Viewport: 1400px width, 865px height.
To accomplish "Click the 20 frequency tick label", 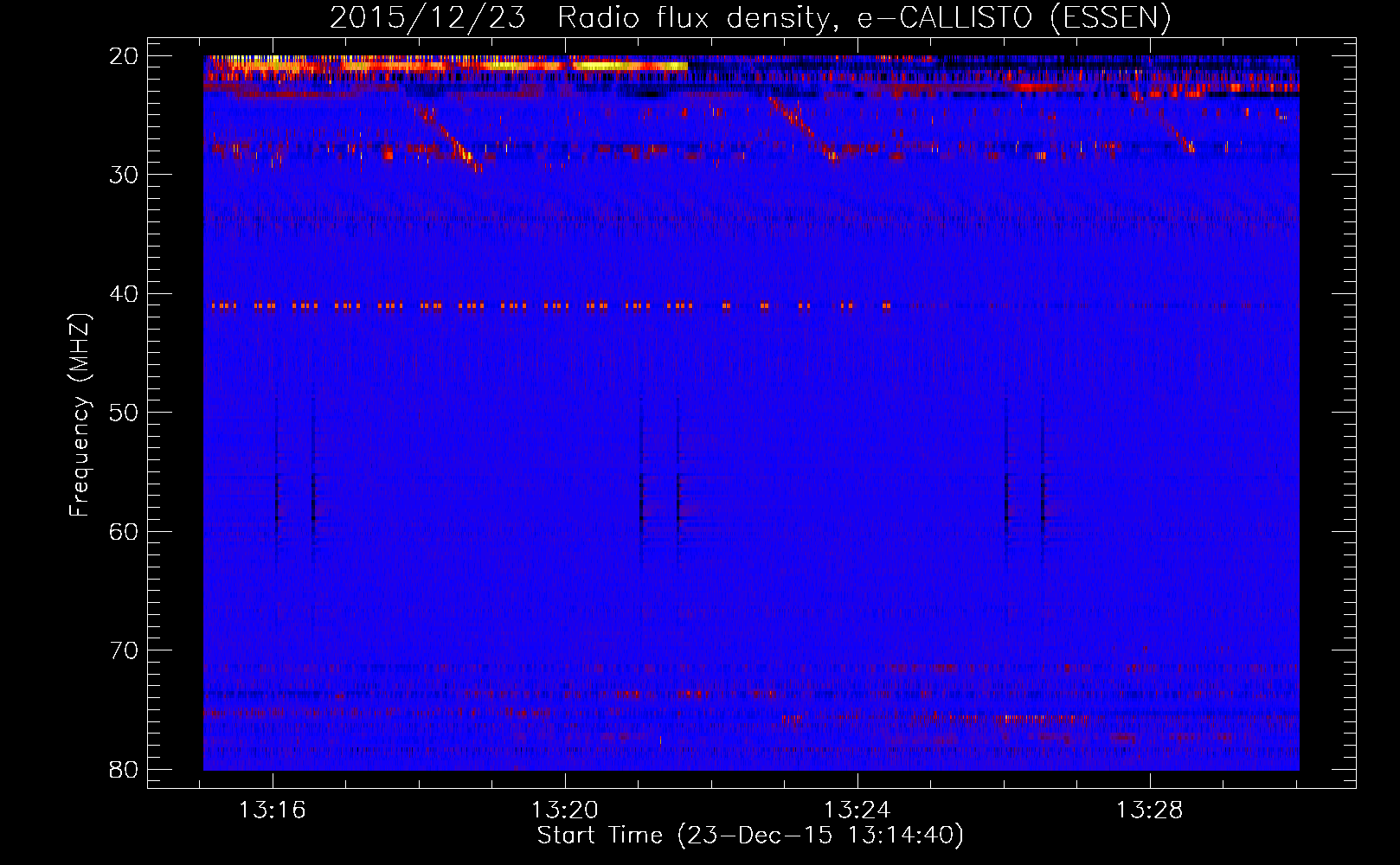I will pyautogui.click(x=124, y=56).
